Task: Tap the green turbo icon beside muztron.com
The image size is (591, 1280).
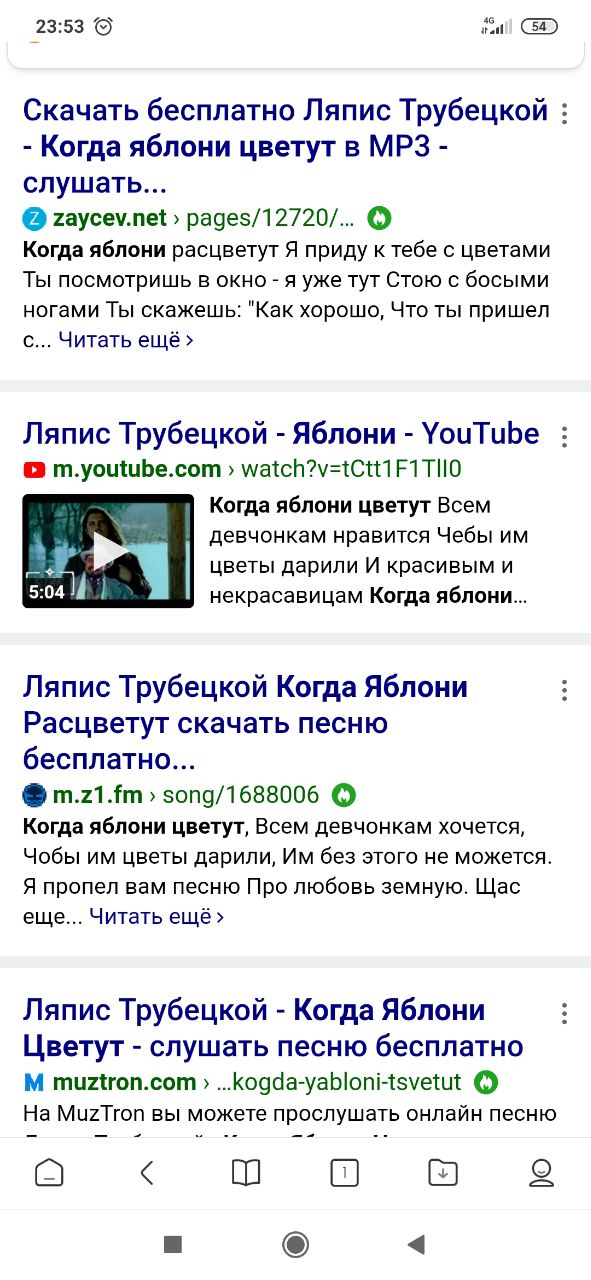Action: point(485,1082)
